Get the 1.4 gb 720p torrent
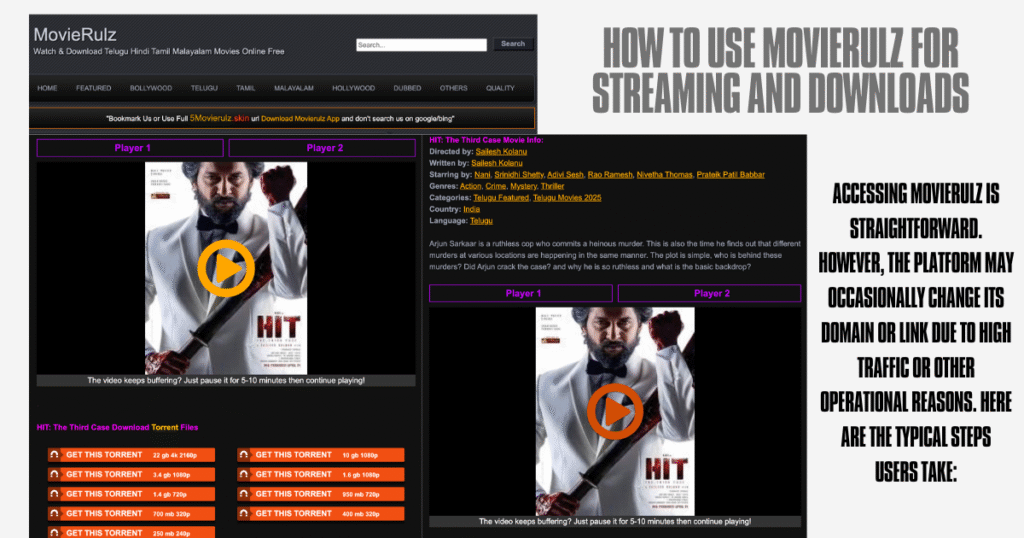Viewport: 1024px width, 538px height. pos(131,494)
